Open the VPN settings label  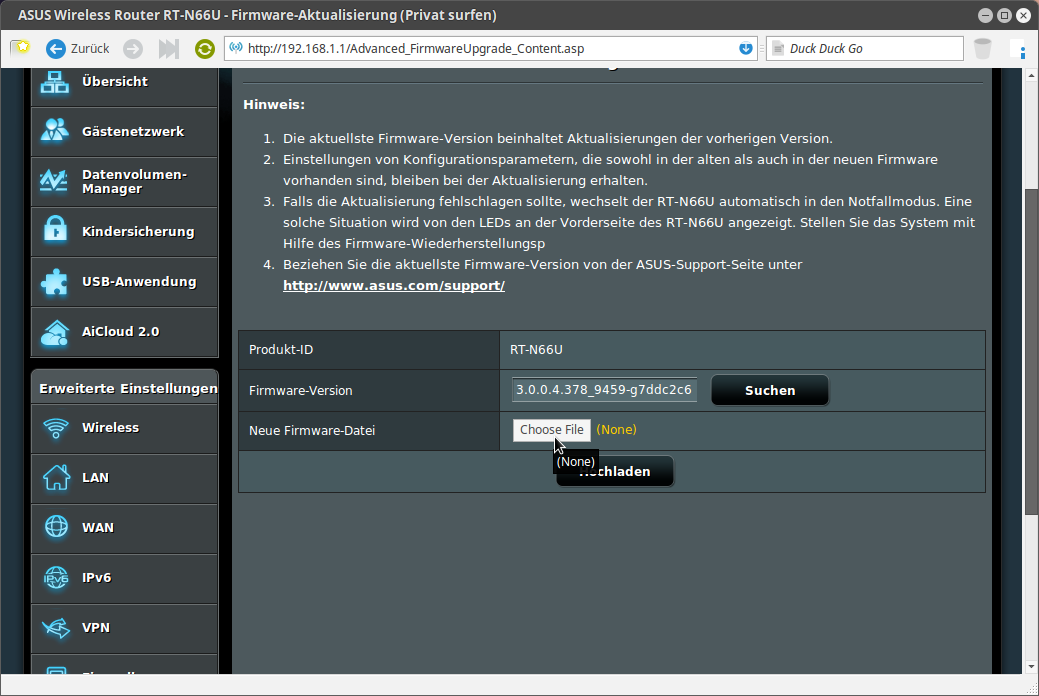click(x=96, y=627)
